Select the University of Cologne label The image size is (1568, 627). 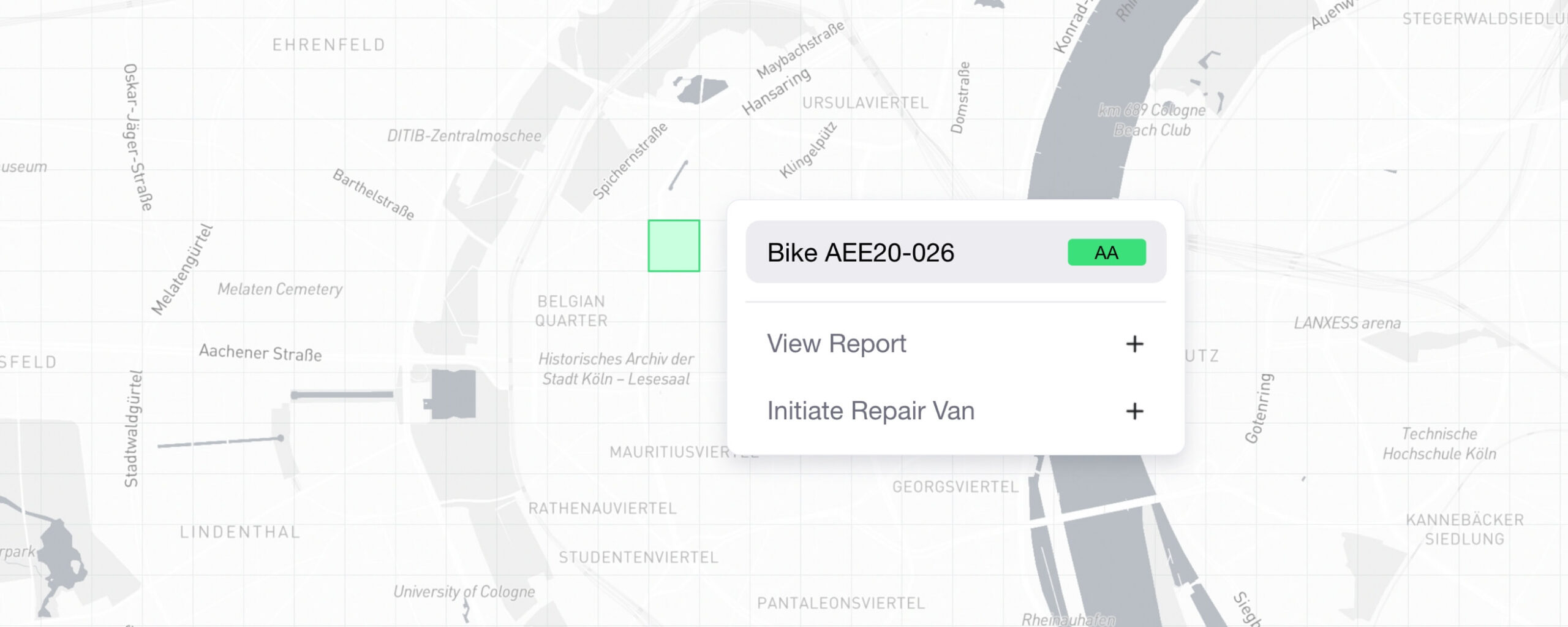(464, 591)
